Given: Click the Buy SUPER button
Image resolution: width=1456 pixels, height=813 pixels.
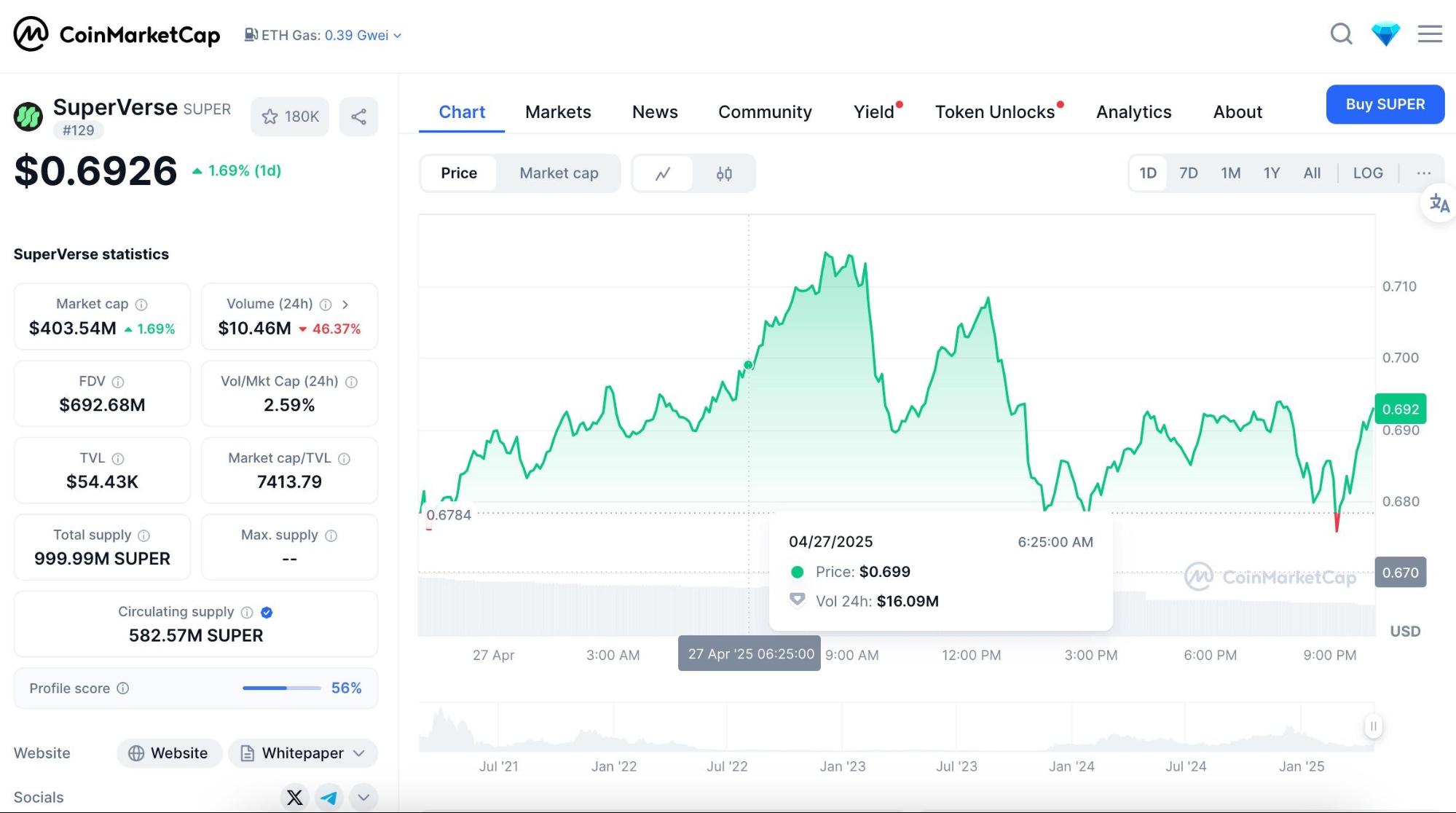Looking at the screenshot, I should click(x=1385, y=104).
